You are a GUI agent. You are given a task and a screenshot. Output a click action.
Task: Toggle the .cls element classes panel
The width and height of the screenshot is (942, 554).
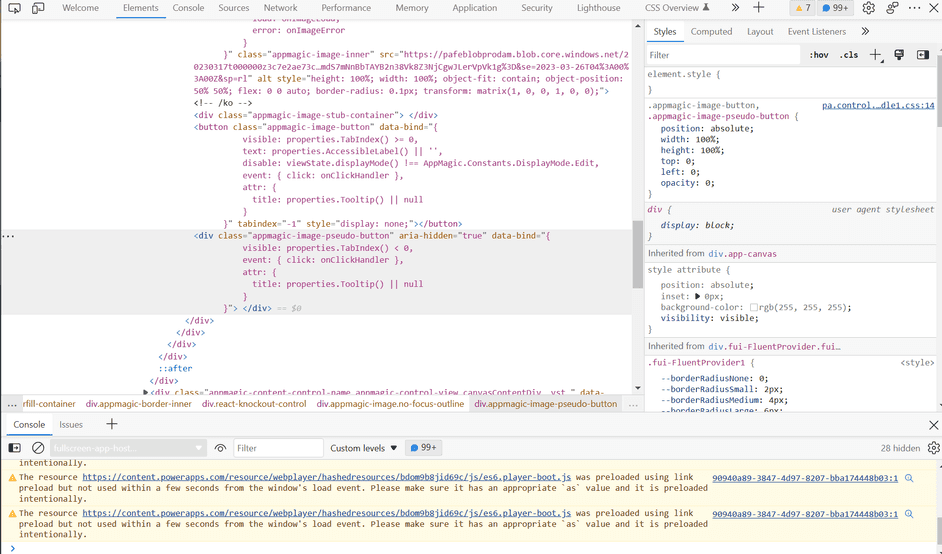(848, 55)
